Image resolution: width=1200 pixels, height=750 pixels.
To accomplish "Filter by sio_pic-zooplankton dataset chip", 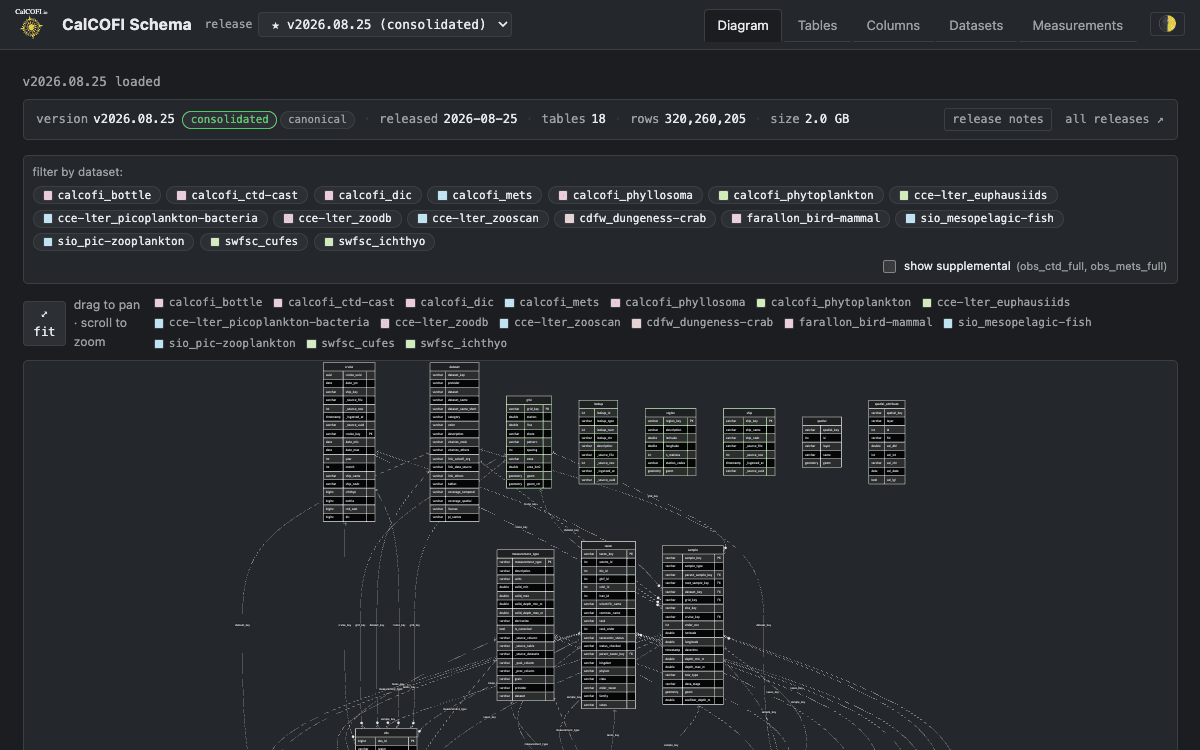I will (113, 241).
